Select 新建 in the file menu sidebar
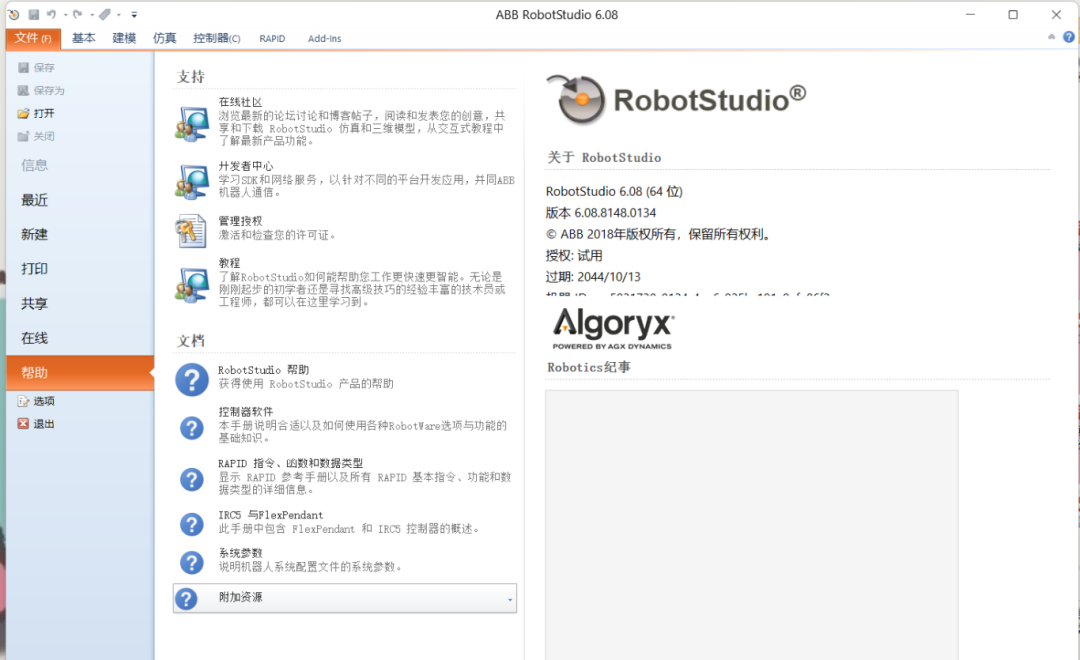The width and height of the screenshot is (1080, 660). (35, 234)
